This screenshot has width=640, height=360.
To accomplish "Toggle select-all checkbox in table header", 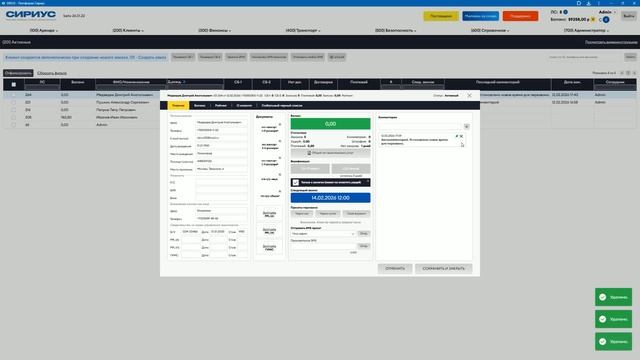I will pyautogui.click(x=13, y=84).
